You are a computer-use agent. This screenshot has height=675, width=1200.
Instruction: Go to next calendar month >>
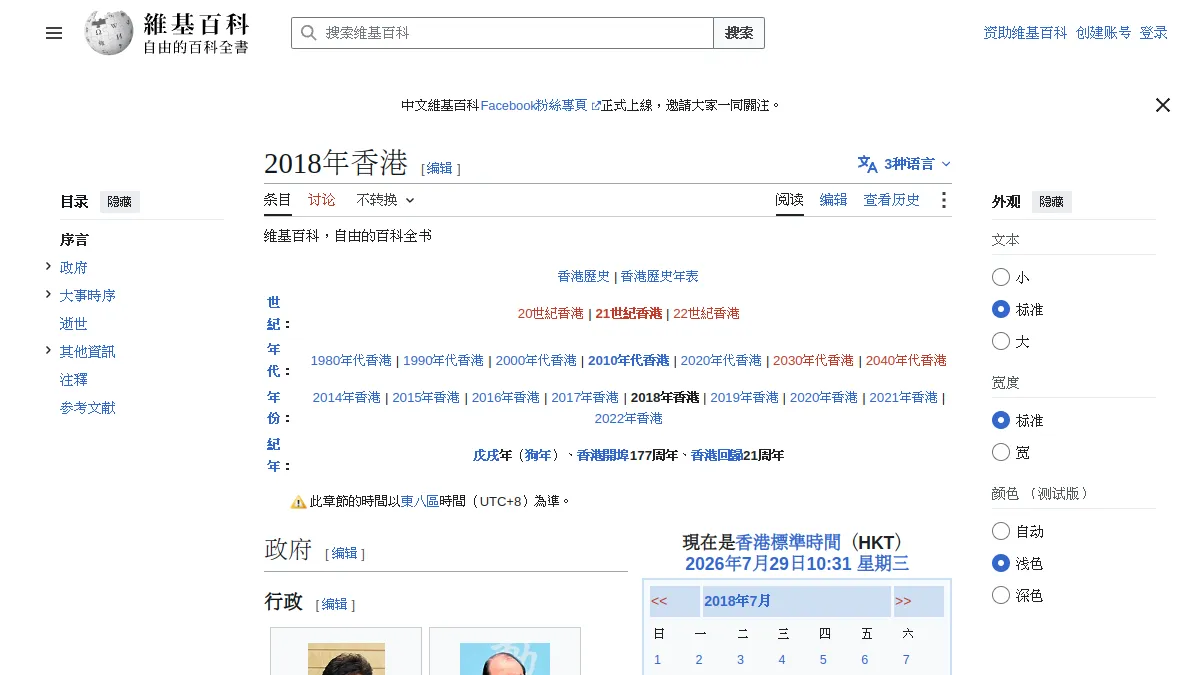coord(903,601)
